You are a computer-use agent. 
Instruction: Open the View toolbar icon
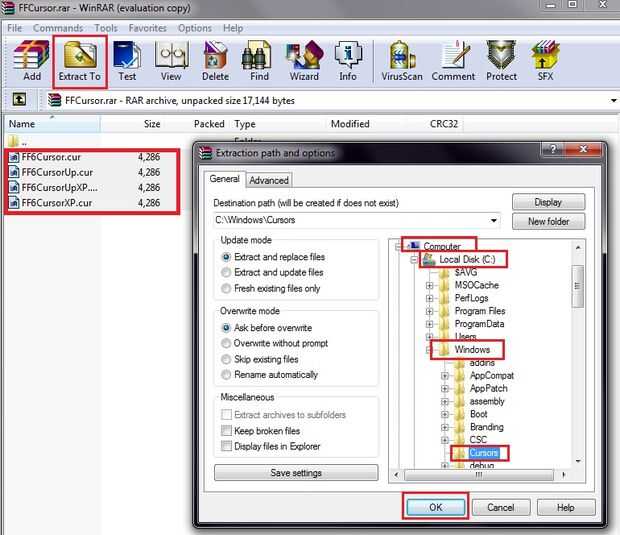click(x=171, y=61)
